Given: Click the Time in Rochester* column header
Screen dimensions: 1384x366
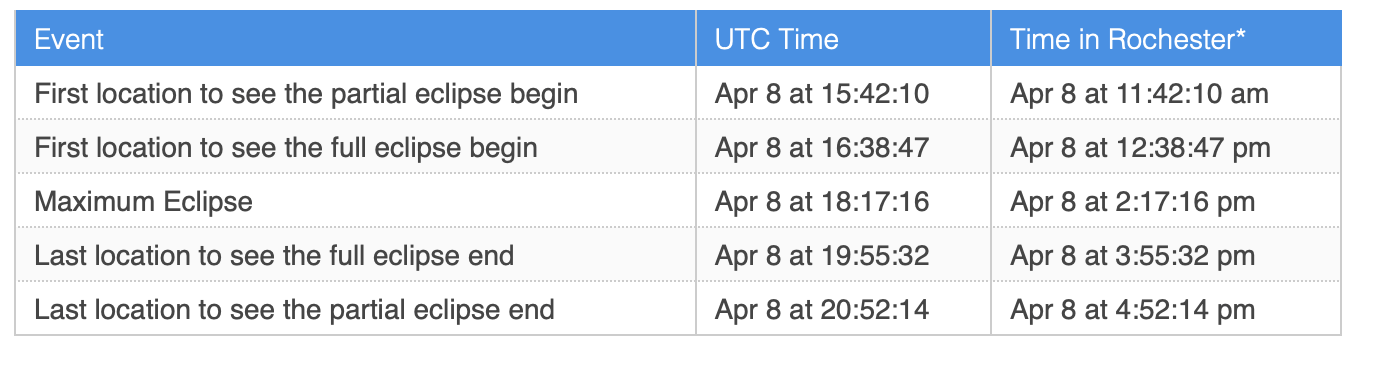Looking at the screenshot, I should (x=1166, y=39).
